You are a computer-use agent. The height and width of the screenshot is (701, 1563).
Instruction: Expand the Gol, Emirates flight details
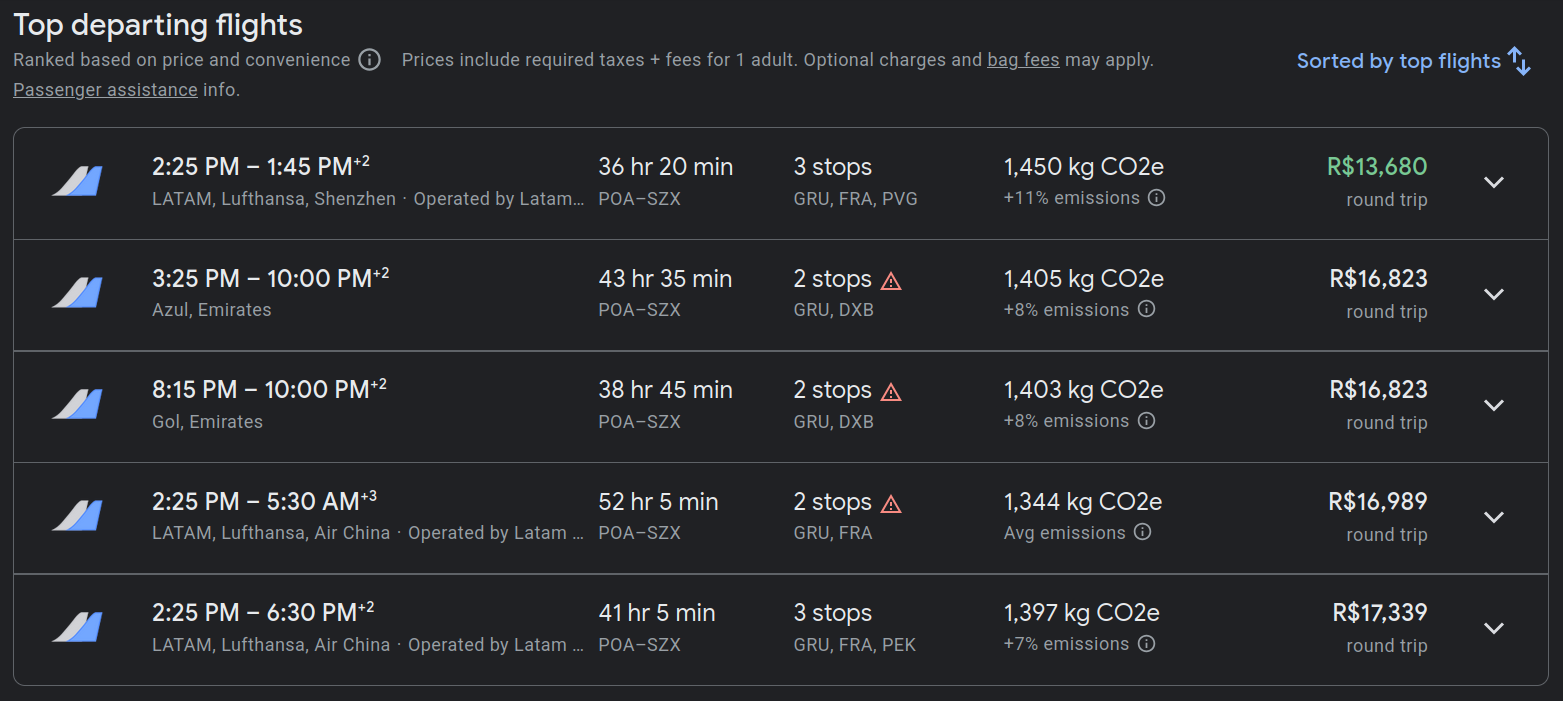(1493, 405)
